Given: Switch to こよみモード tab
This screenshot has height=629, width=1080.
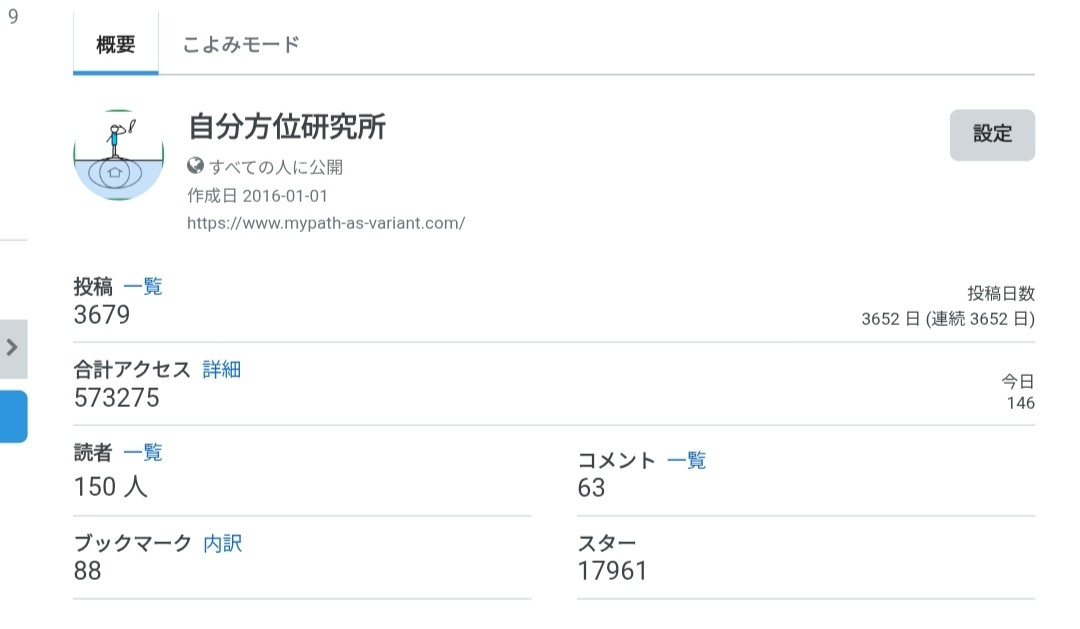Looking at the screenshot, I should pyautogui.click(x=240, y=44).
